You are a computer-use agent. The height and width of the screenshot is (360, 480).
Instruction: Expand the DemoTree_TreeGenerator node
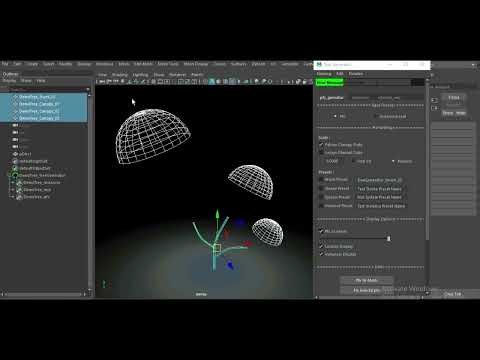tap(9, 175)
